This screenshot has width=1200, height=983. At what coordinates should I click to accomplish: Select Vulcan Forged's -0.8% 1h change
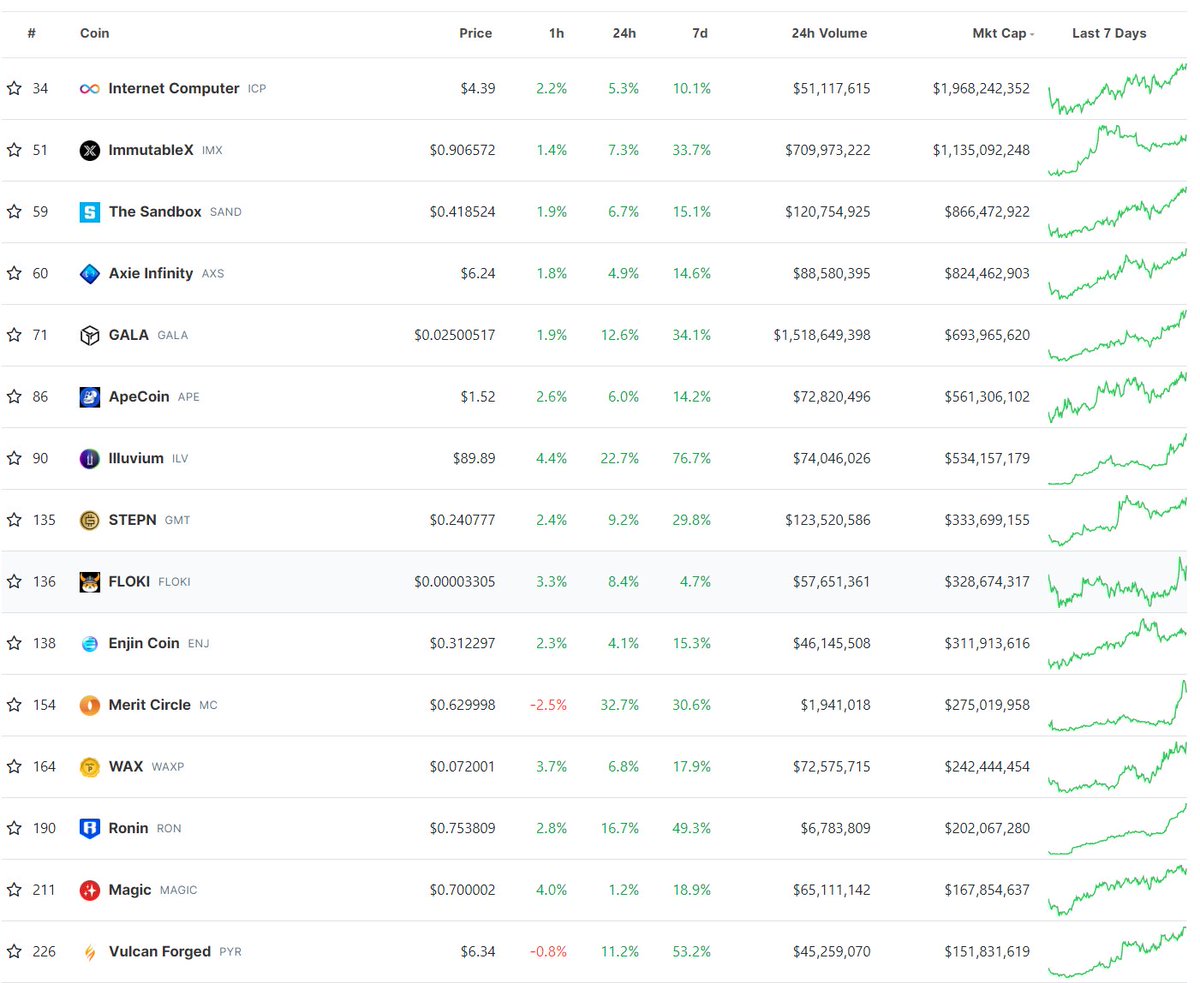coord(548,951)
